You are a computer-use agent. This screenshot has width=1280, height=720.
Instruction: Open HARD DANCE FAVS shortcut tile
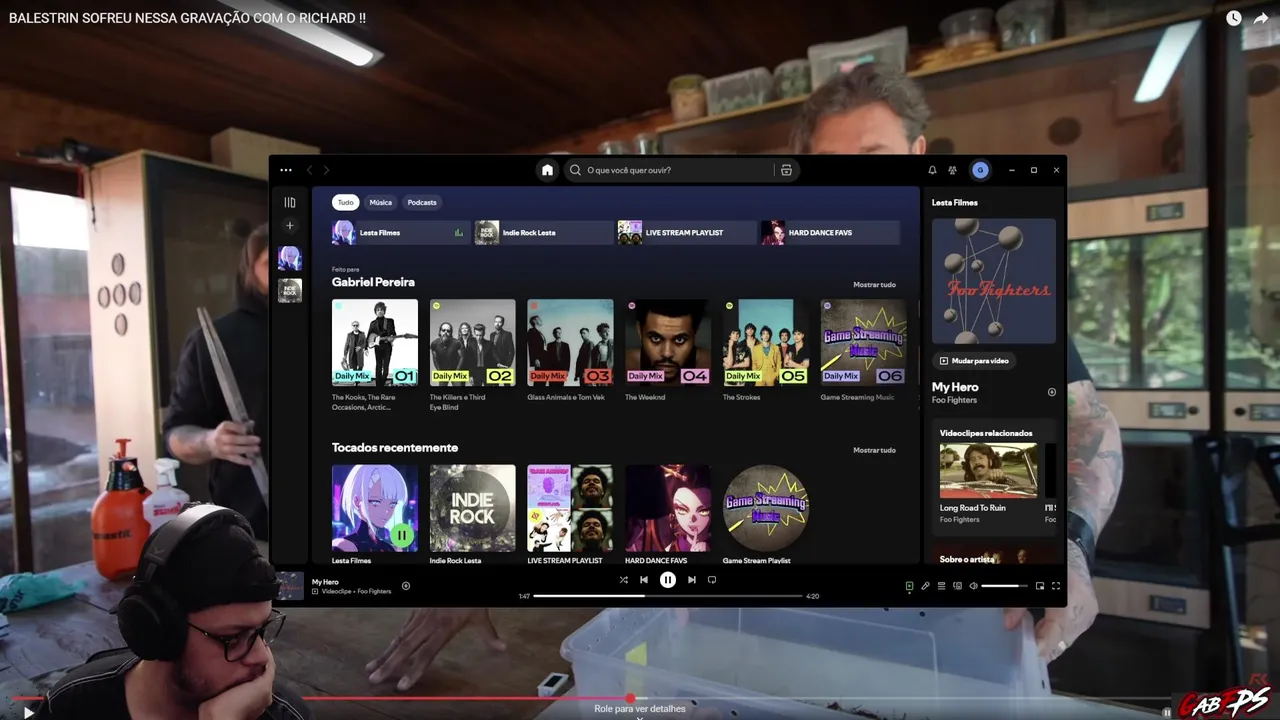(x=830, y=233)
